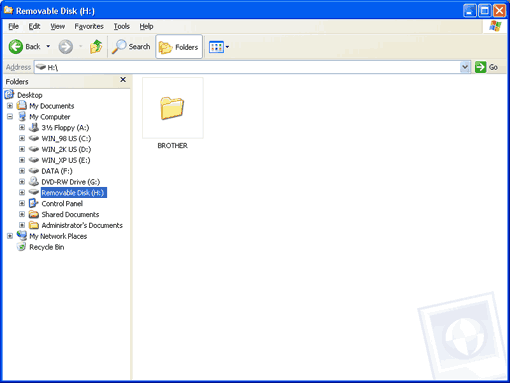The image size is (510, 383).
Task: Go up one folder level
Action: [x=96, y=47]
